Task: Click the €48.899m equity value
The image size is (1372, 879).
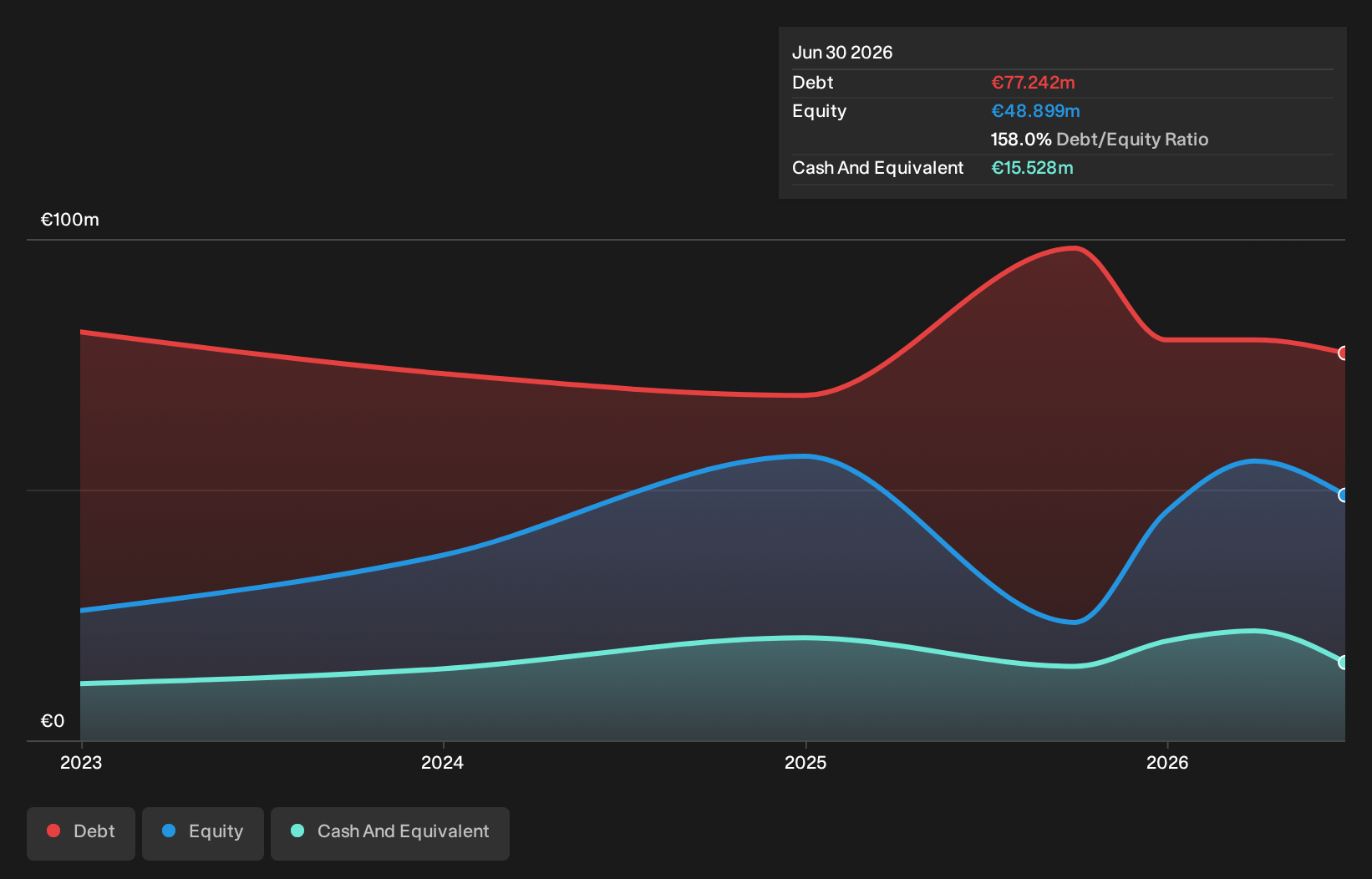Action: click(1035, 111)
